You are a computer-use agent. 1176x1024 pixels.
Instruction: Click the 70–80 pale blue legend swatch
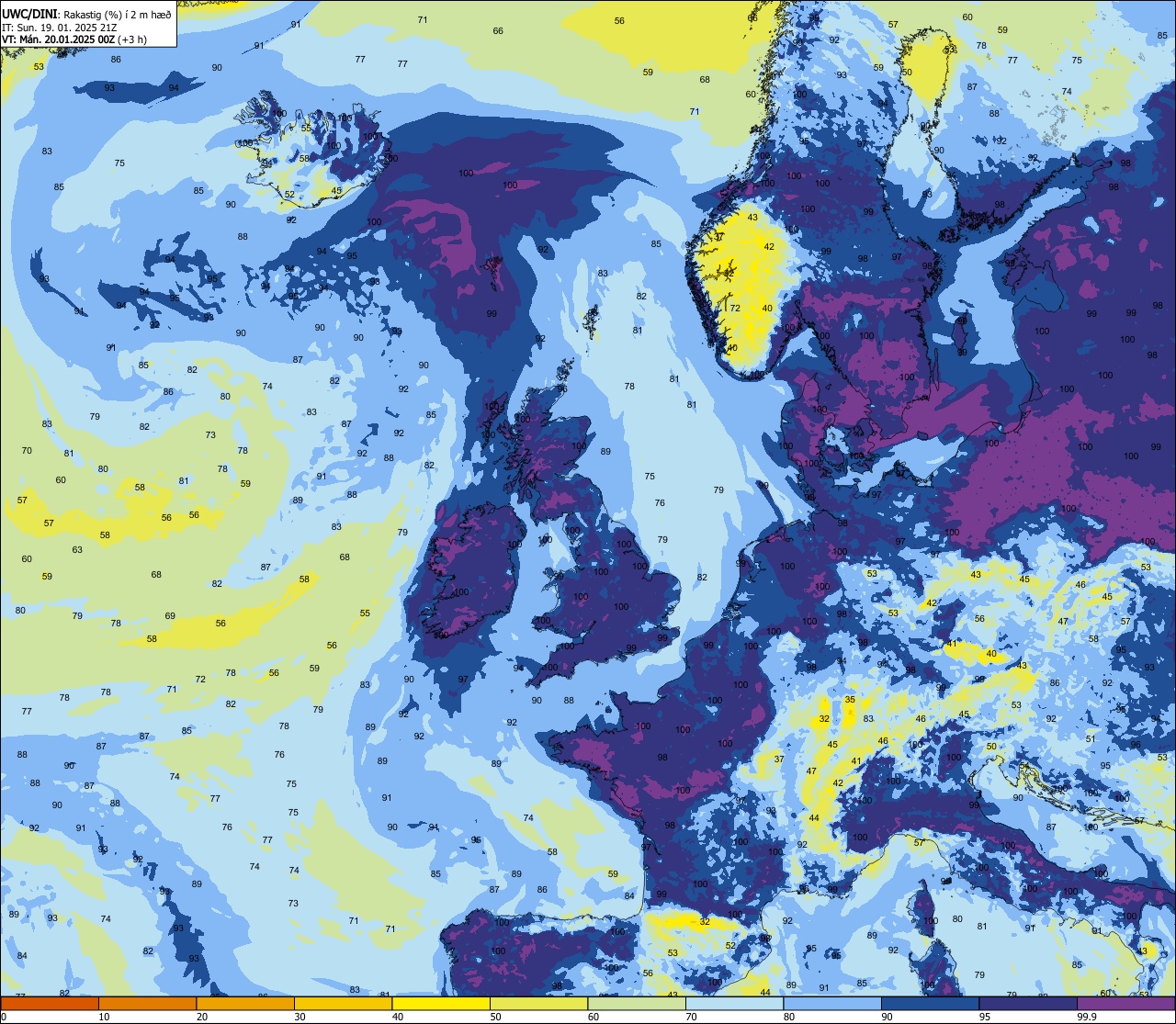pyautogui.click(x=734, y=1003)
